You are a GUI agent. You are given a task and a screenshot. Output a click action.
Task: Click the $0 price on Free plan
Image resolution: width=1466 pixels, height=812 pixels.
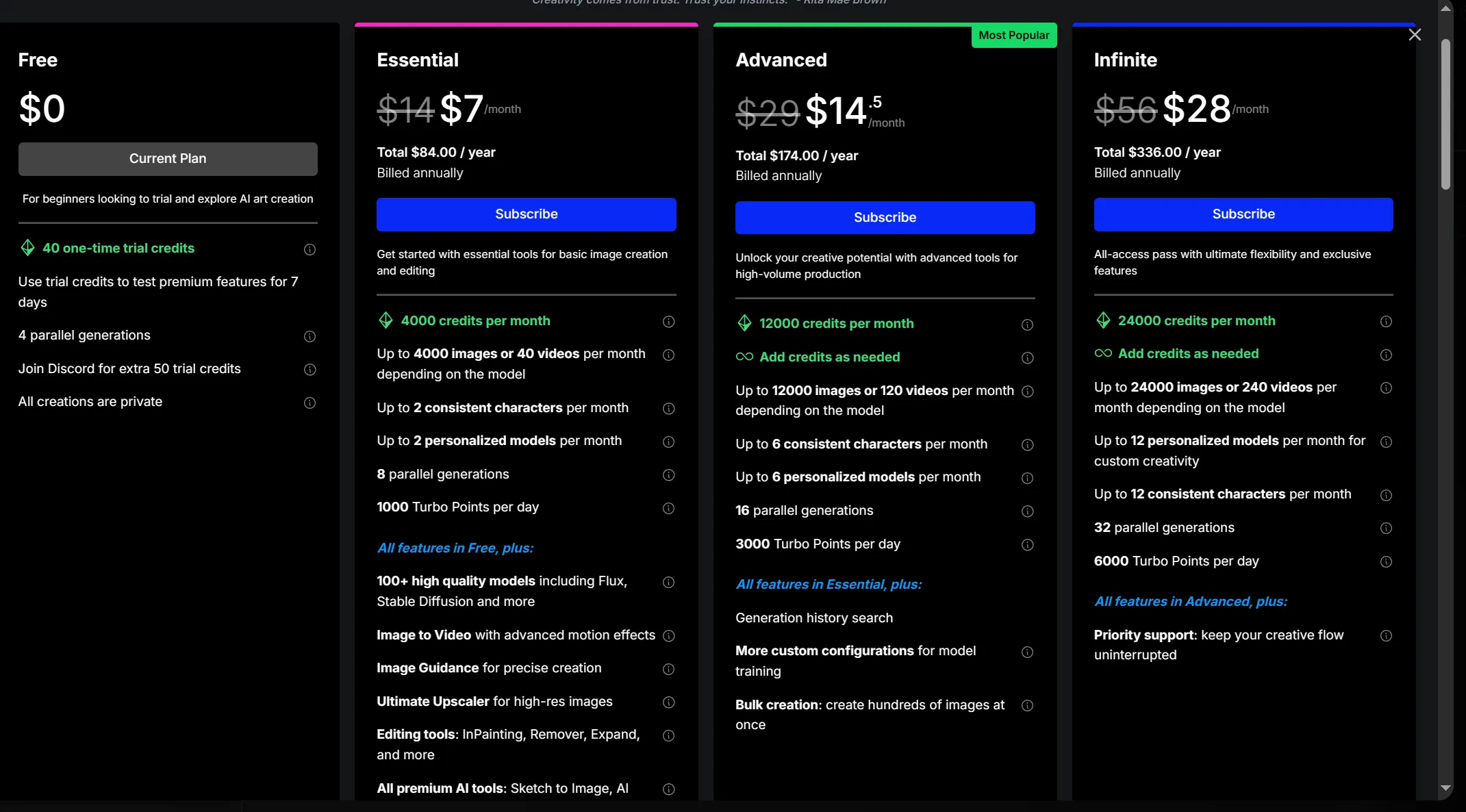pos(42,109)
